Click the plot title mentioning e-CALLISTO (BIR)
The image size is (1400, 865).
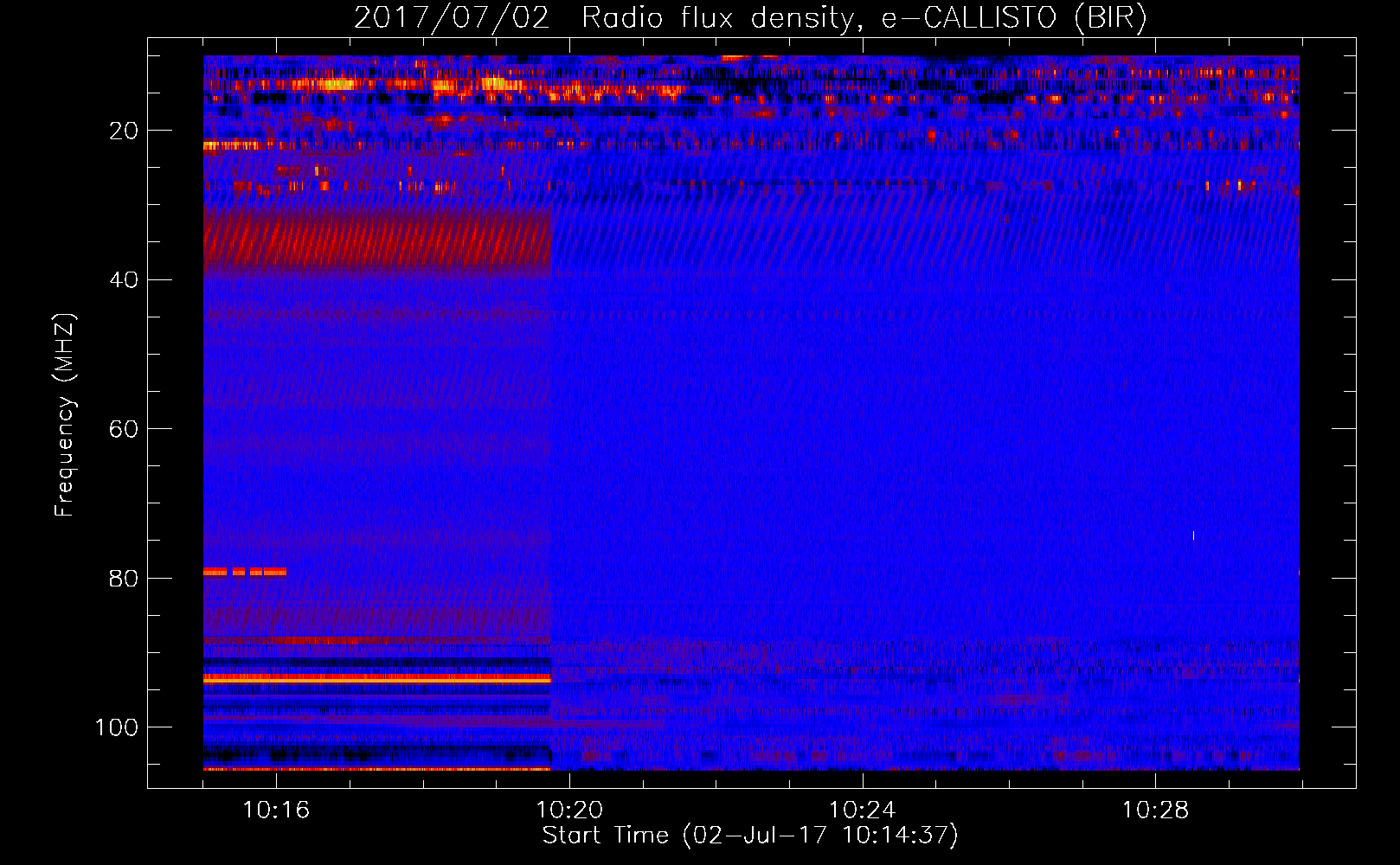(751, 18)
